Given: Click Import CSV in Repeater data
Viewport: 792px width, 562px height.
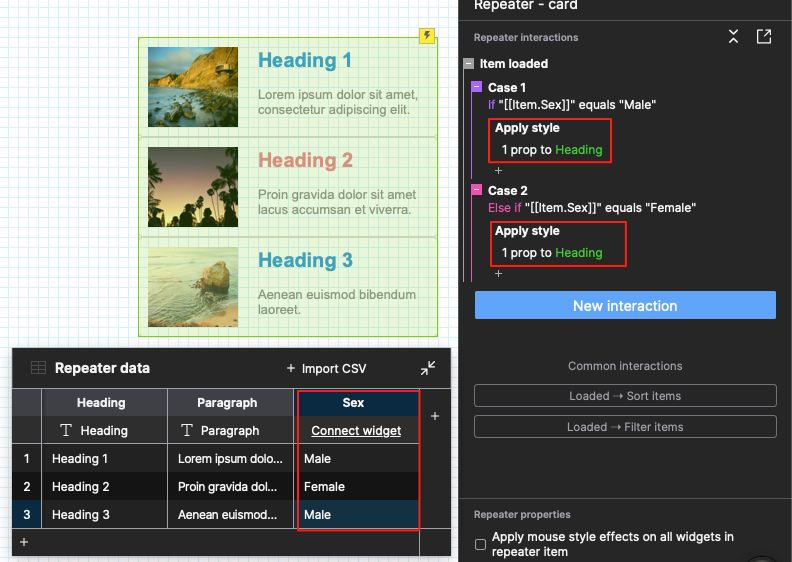Looking at the screenshot, I should (326, 369).
